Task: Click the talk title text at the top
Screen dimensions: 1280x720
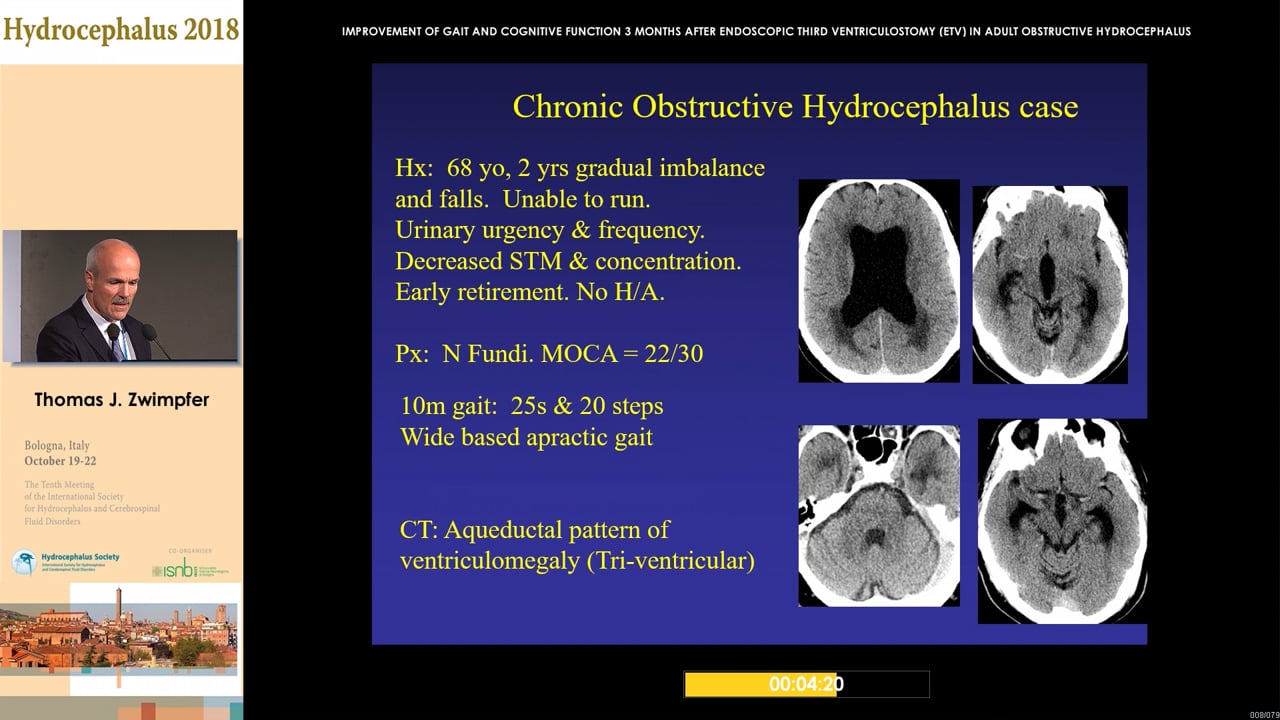Action: 766,31
